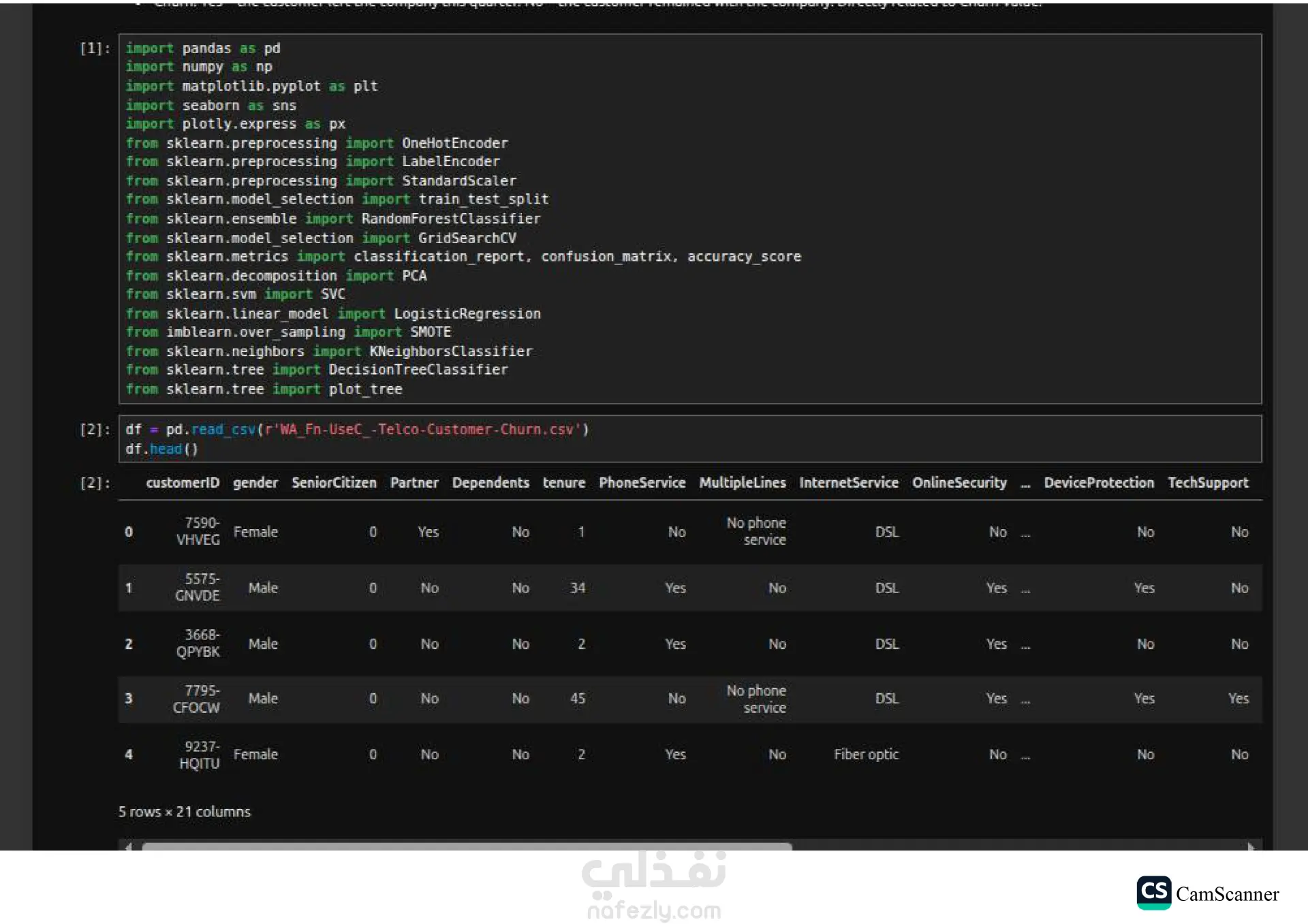Click the output prompt [2] beside the dataframe
1308x924 pixels.
point(95,483)
